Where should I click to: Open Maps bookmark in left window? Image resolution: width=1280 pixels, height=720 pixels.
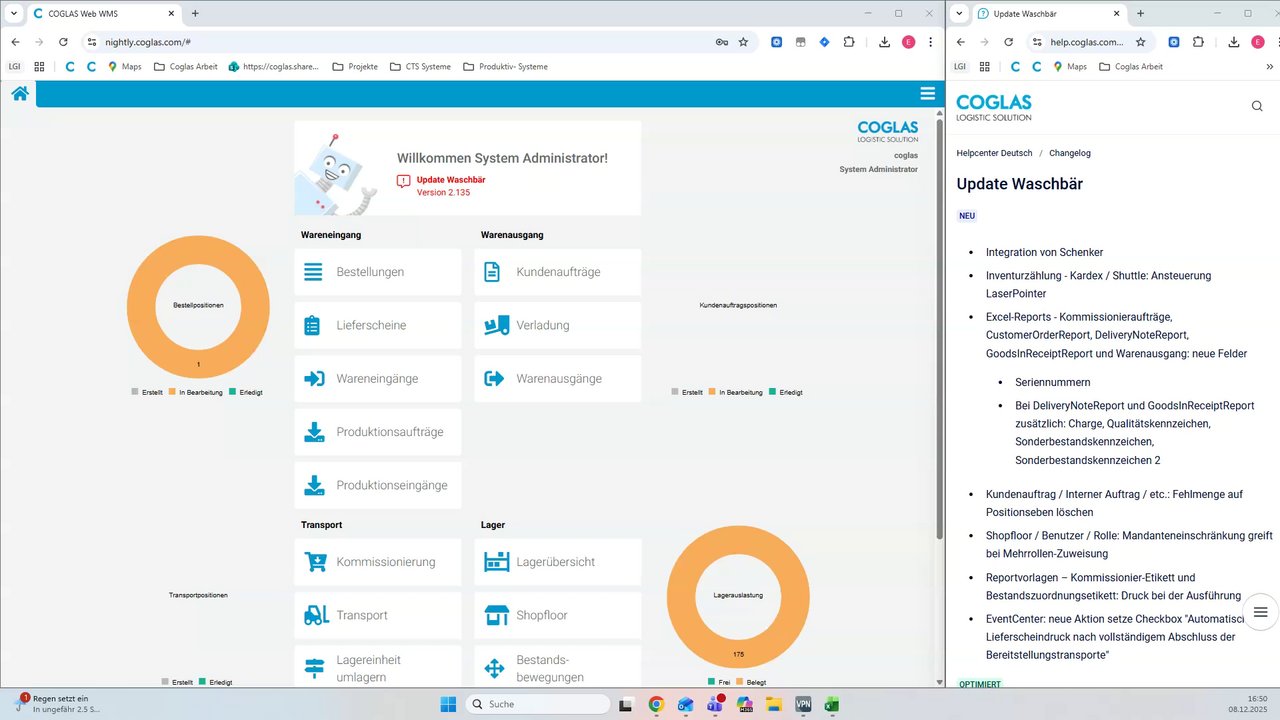tap(125, 67)
